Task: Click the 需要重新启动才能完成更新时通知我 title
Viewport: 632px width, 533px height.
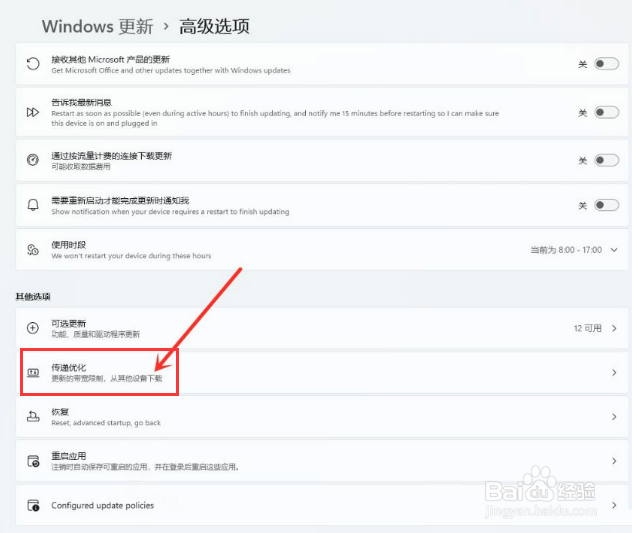Action: pos(120,200)
